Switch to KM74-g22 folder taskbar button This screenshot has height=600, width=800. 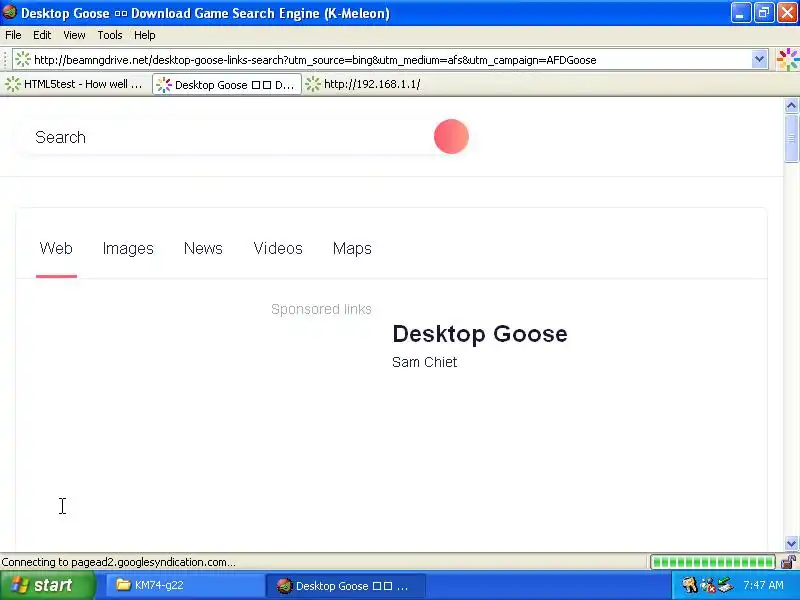coord(184,585)
